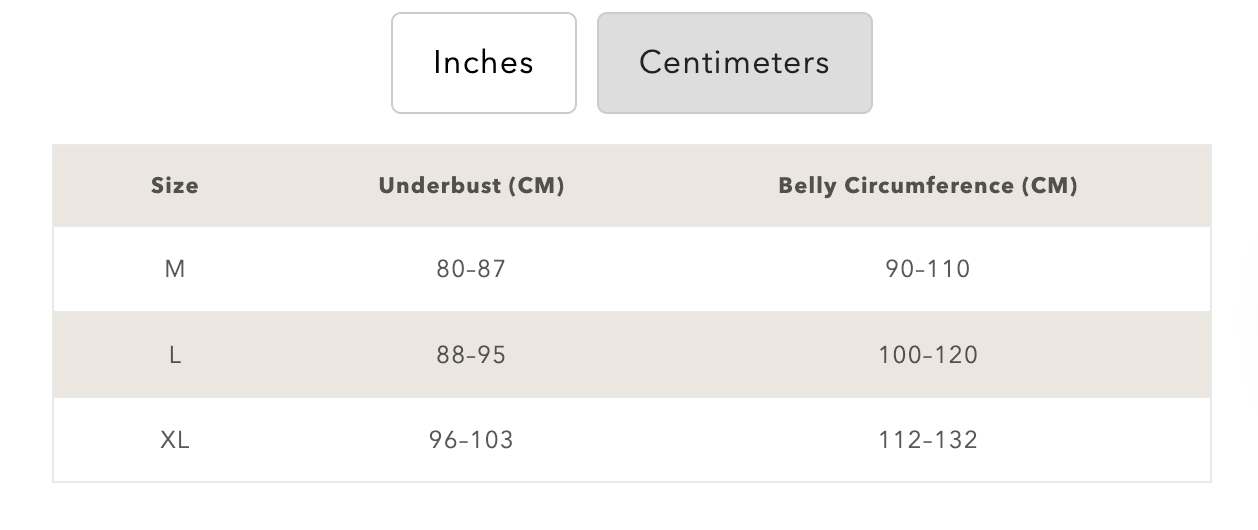Click the beige table header row
Screen dimensions: 1258x530
coord(632,186)
